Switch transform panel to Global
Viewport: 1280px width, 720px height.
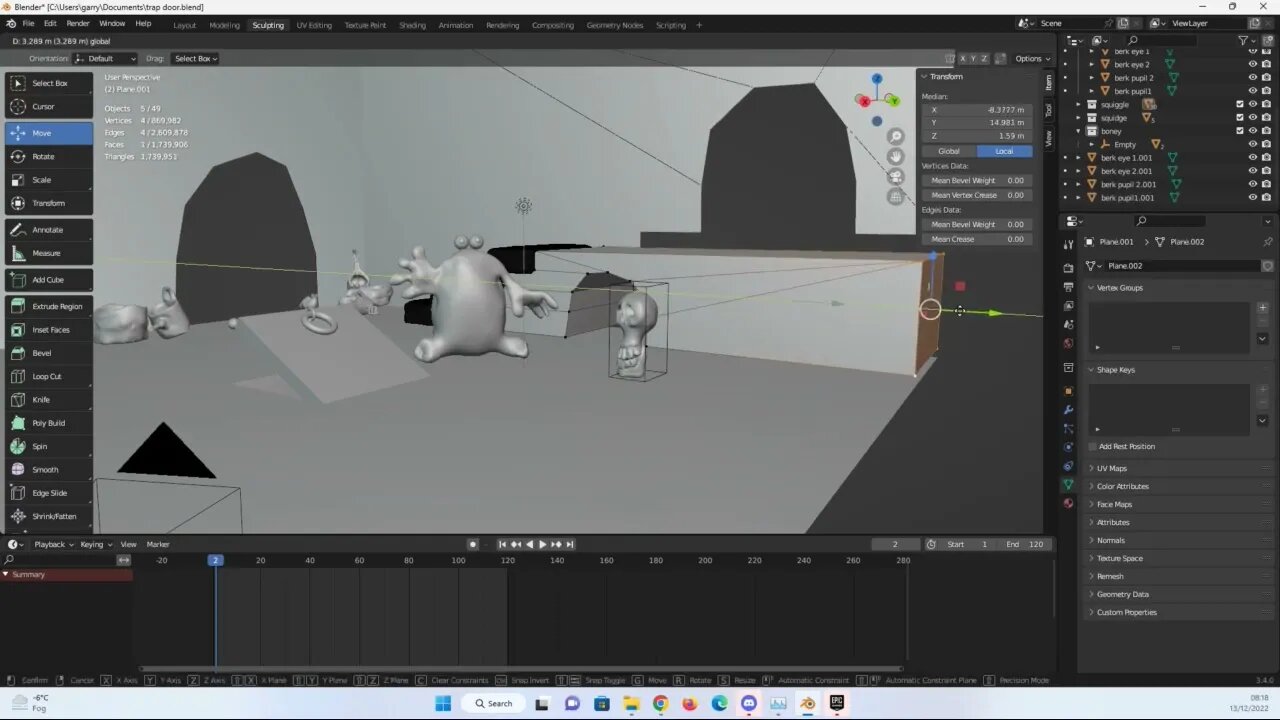[x=948, y=151]
